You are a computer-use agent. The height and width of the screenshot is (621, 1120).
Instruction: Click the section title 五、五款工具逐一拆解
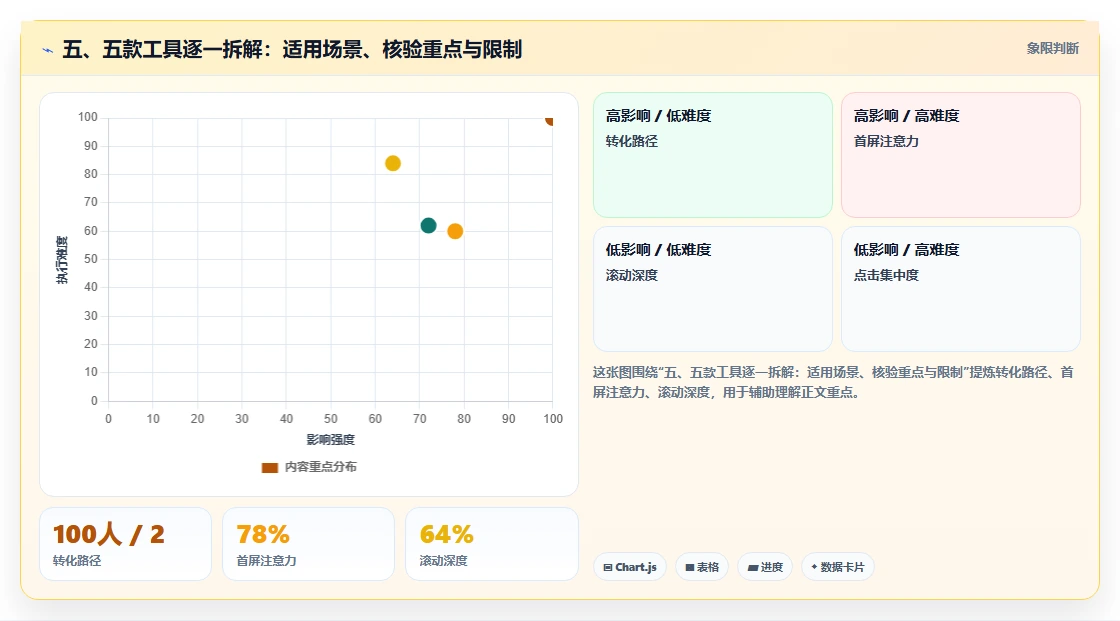point(291,49)
